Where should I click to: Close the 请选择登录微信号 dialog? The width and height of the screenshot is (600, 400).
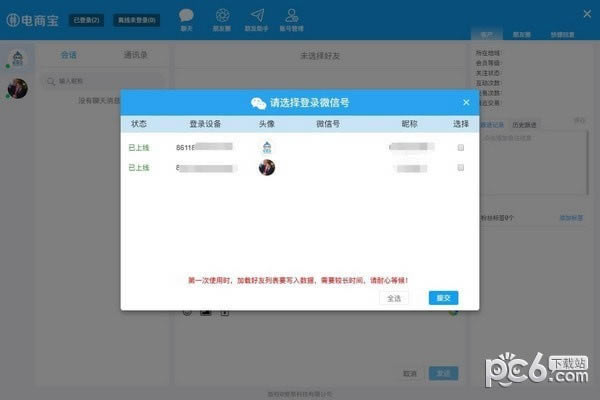[466, 102]
